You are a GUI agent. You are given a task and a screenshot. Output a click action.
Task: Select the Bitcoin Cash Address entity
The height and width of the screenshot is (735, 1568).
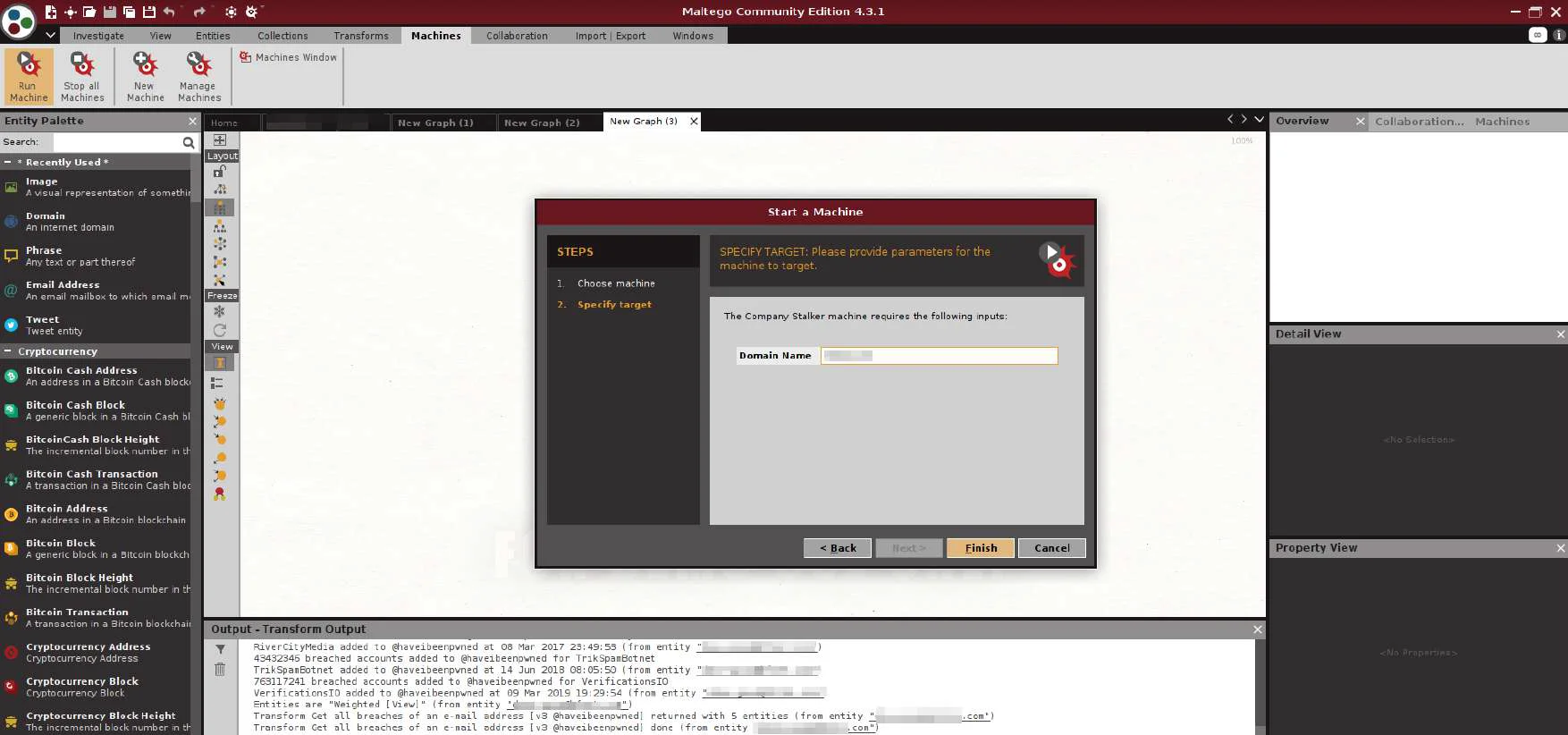(x=96, y=376)
